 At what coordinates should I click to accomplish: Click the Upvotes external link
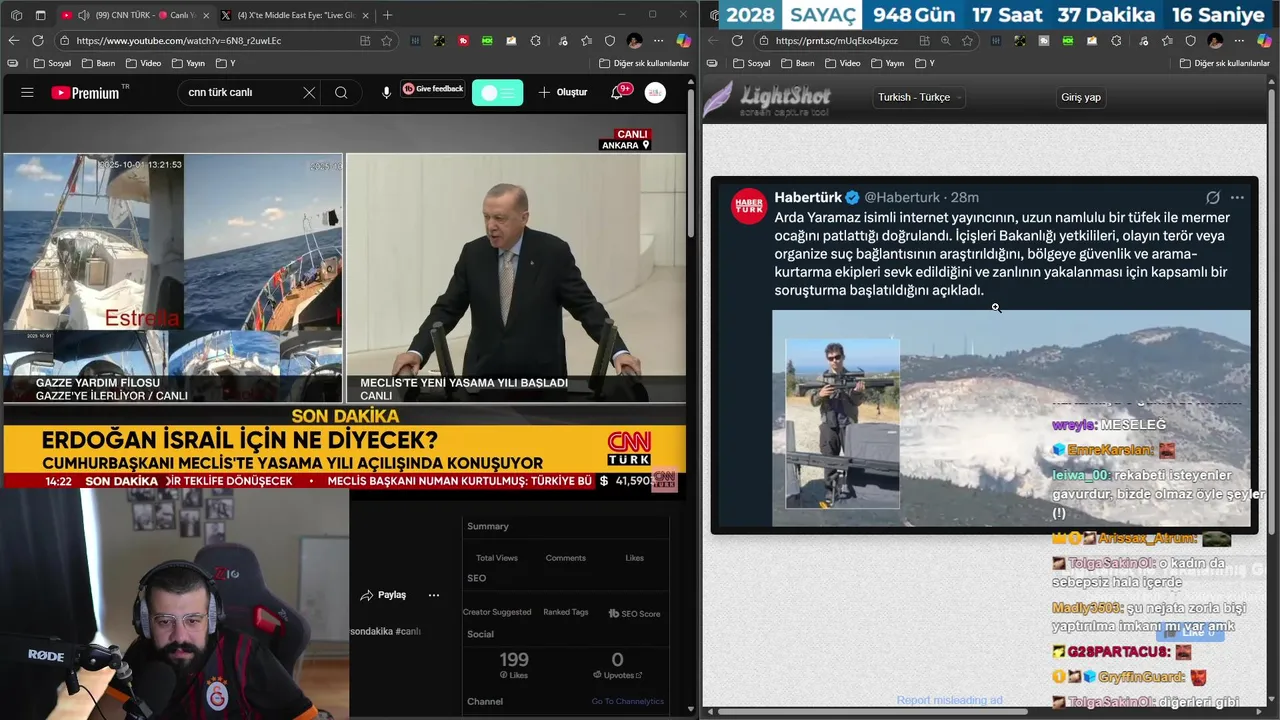point(617,675)
